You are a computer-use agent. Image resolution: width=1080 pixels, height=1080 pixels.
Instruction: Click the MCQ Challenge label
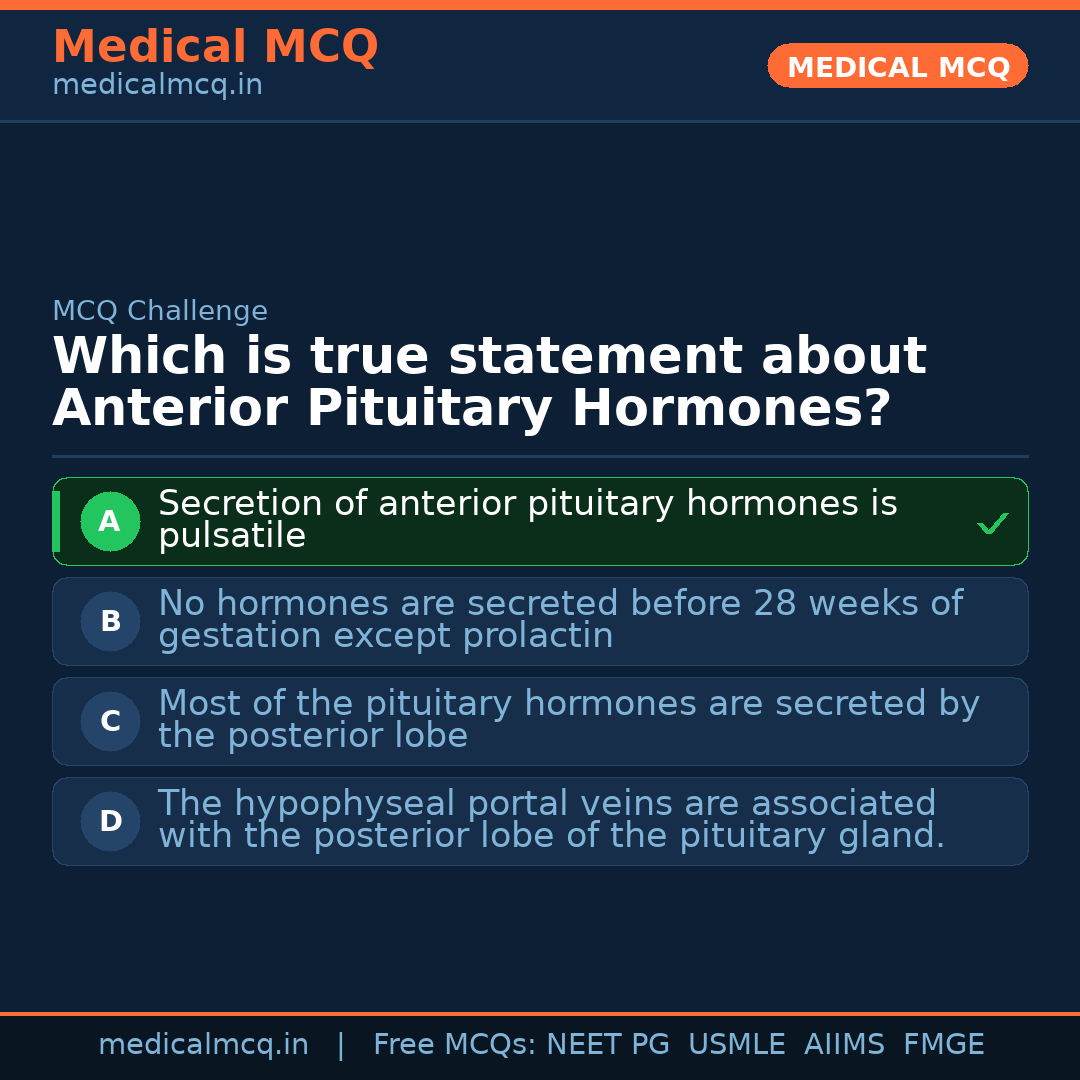pyautogui.click(x=160, y=311)
